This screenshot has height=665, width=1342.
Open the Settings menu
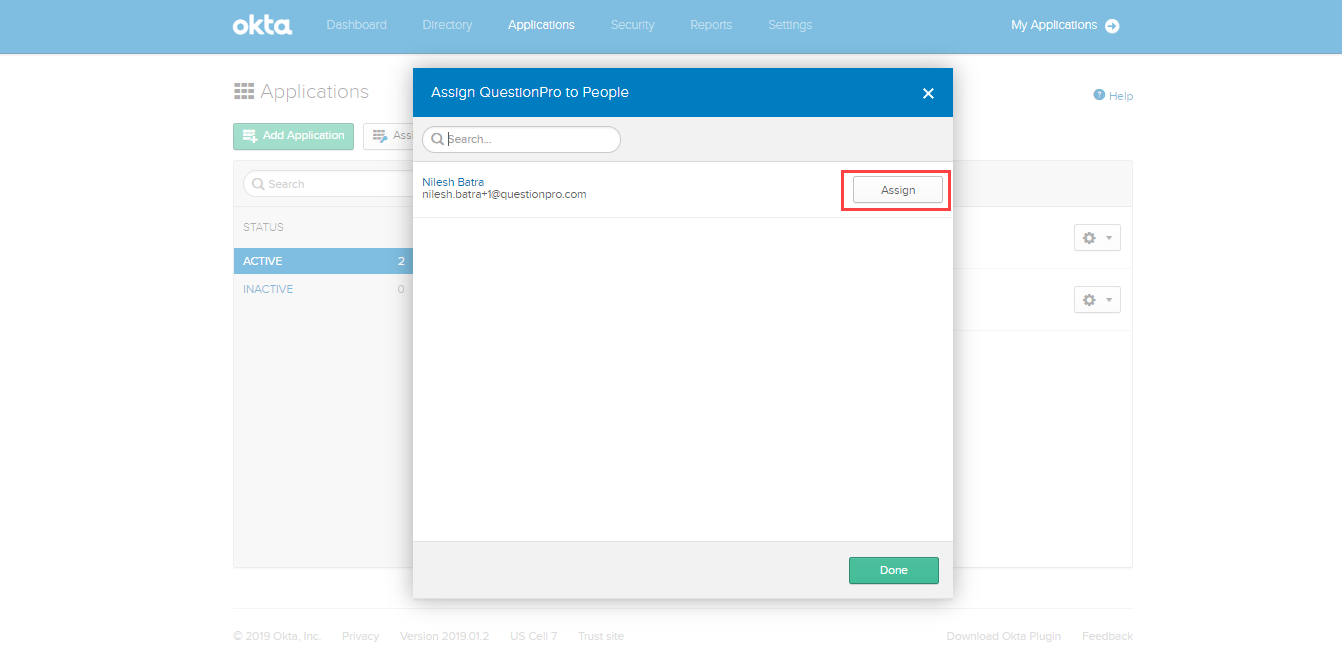[x=790, y=25]
